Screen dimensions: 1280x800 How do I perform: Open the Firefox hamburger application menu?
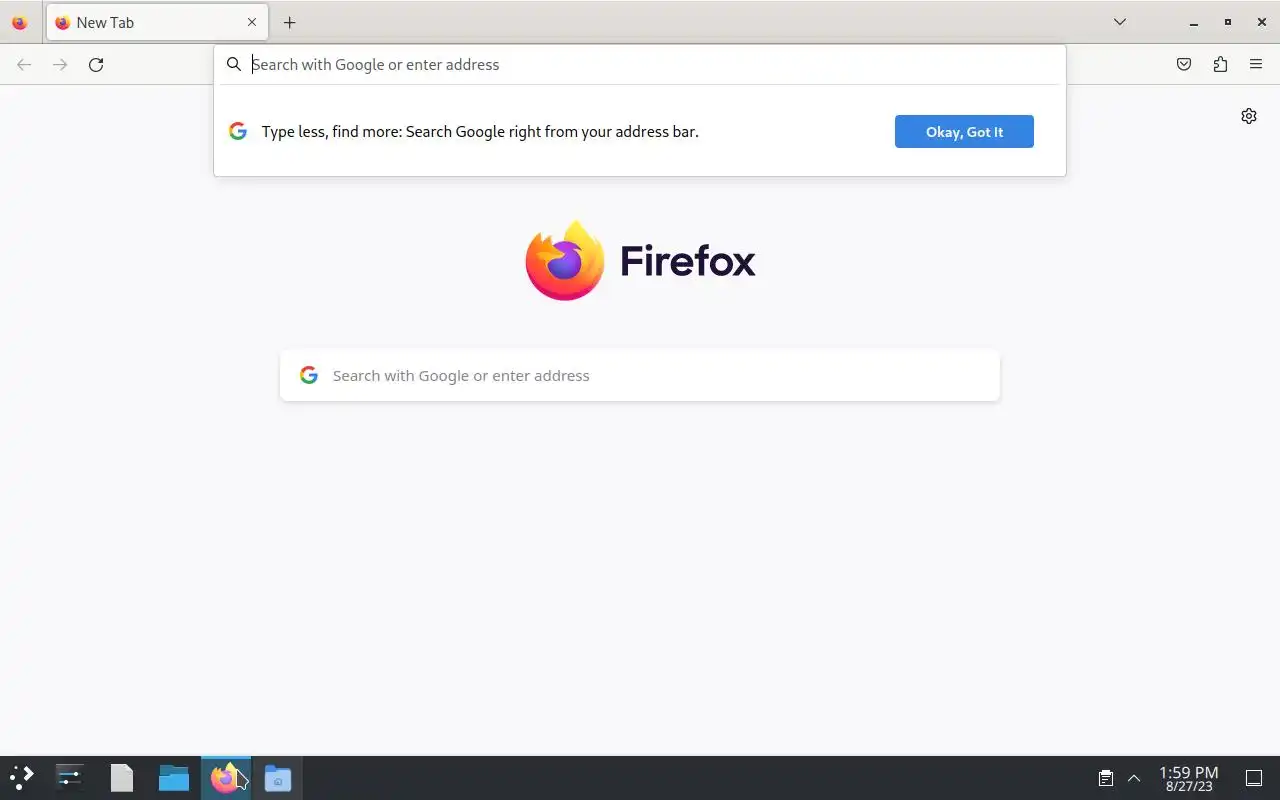tap(1256, 64)
